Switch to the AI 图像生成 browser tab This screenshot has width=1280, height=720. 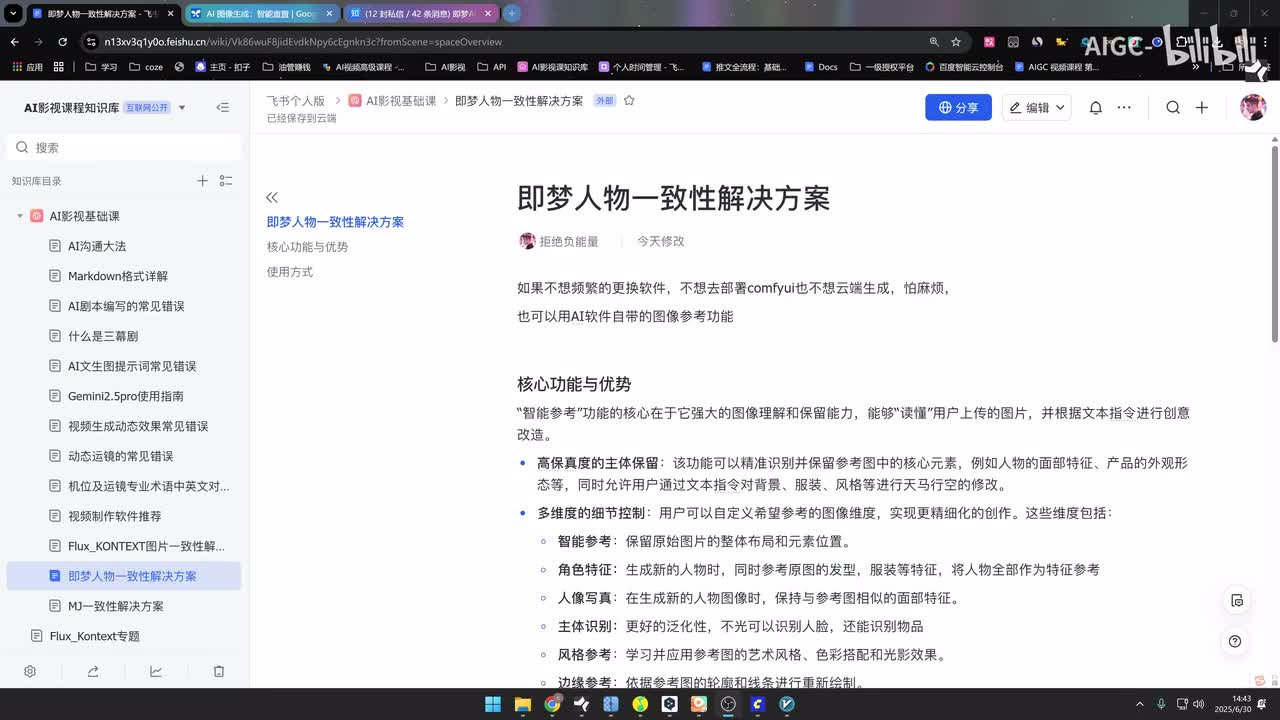[x=262, y=14]
